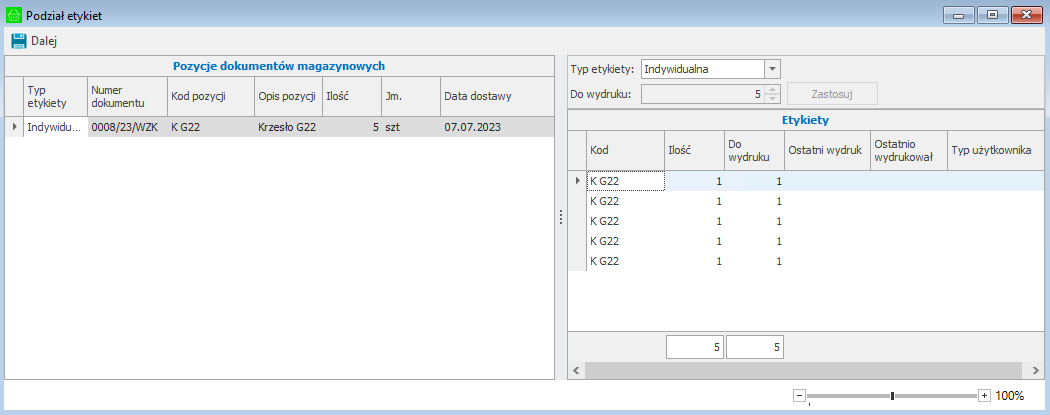The height and width of the screenshot is (415, 1050).
Task: Select row indicator arrow for 0008/23/WZK
Action: pos(14,127)
